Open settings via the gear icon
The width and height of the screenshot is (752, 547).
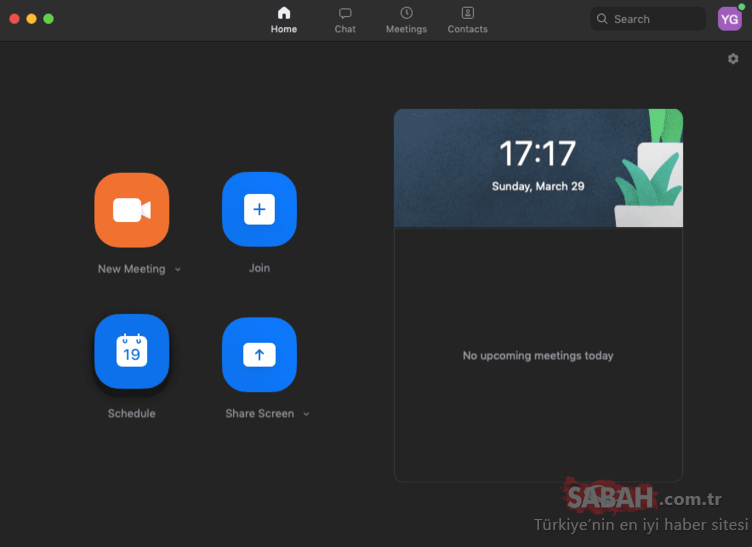click(x=733, y=59)
